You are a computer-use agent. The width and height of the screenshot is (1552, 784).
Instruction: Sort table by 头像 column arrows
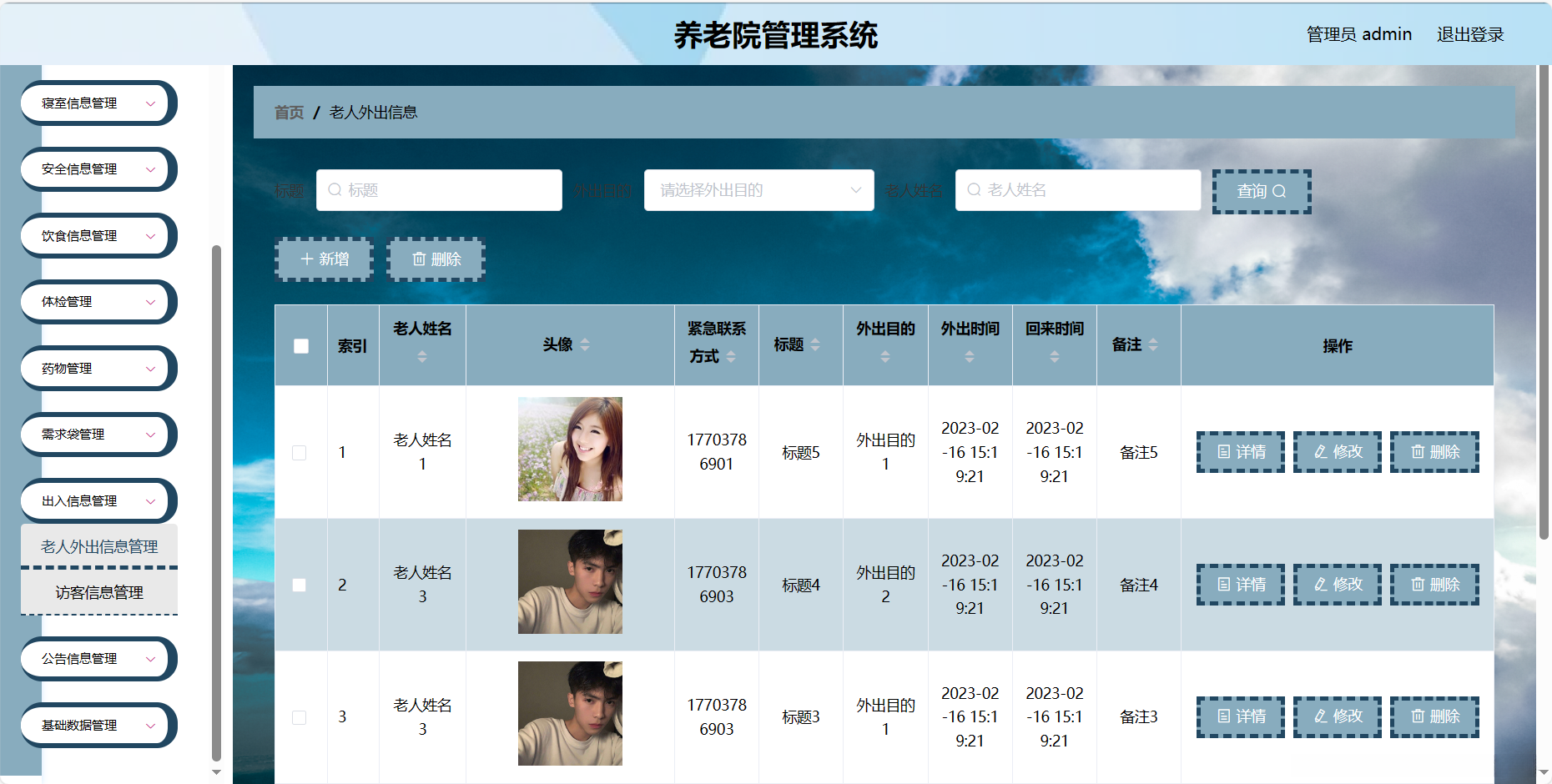pos(585,344)
